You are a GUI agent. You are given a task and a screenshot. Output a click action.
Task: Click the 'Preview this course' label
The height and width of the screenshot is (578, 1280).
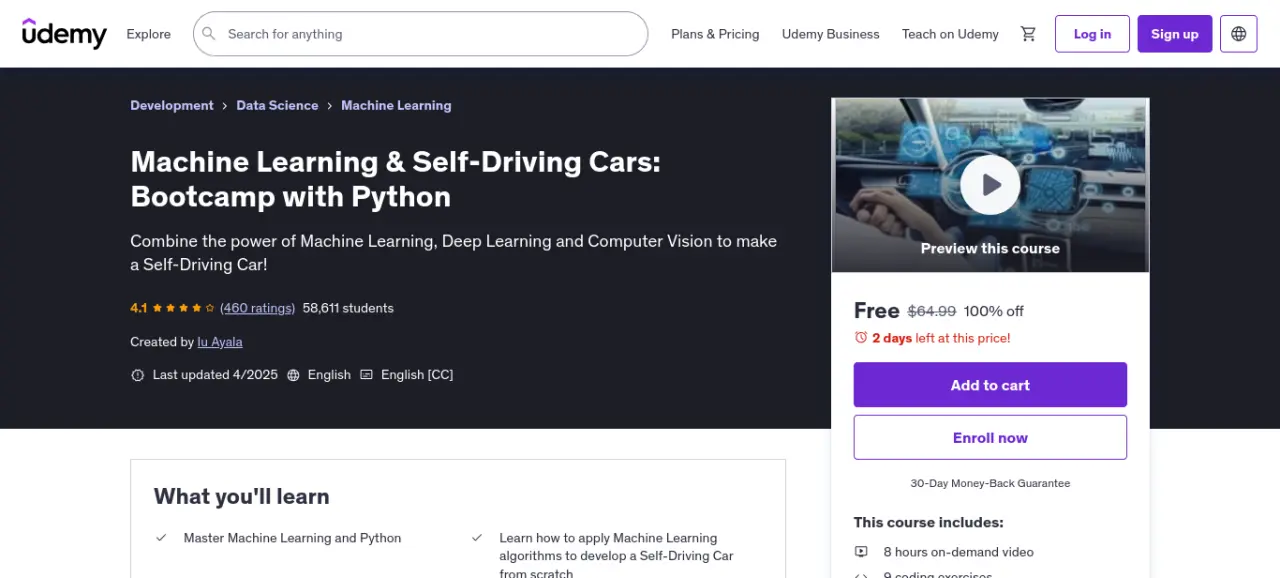[x=990, y=248]
